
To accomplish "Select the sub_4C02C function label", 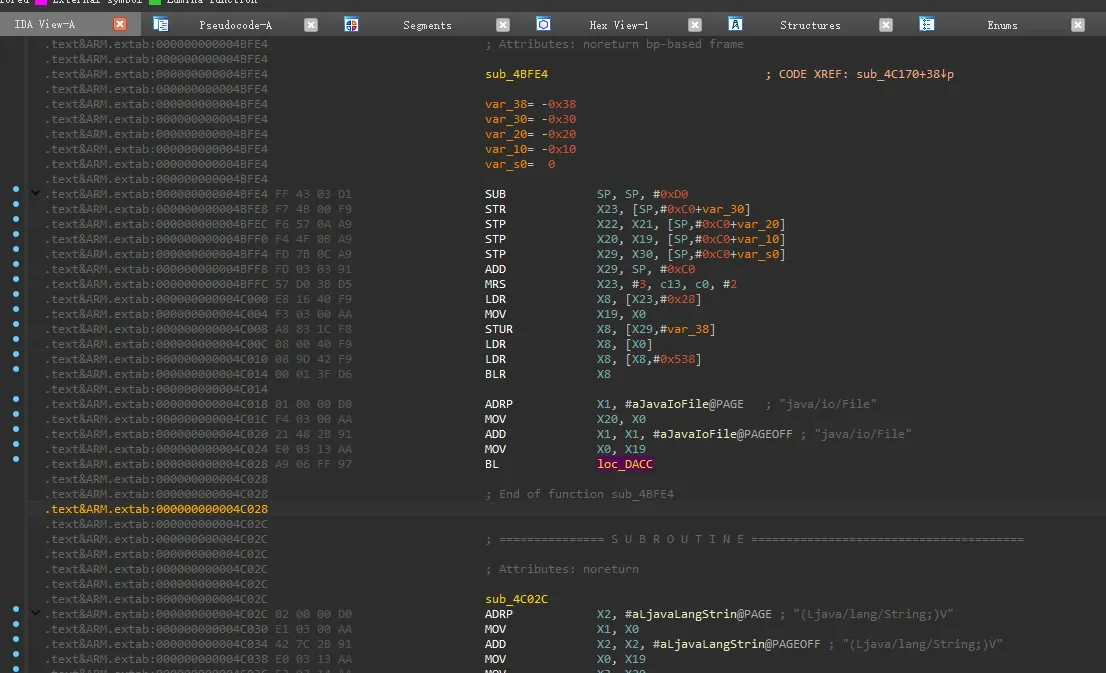I will 516,599.
